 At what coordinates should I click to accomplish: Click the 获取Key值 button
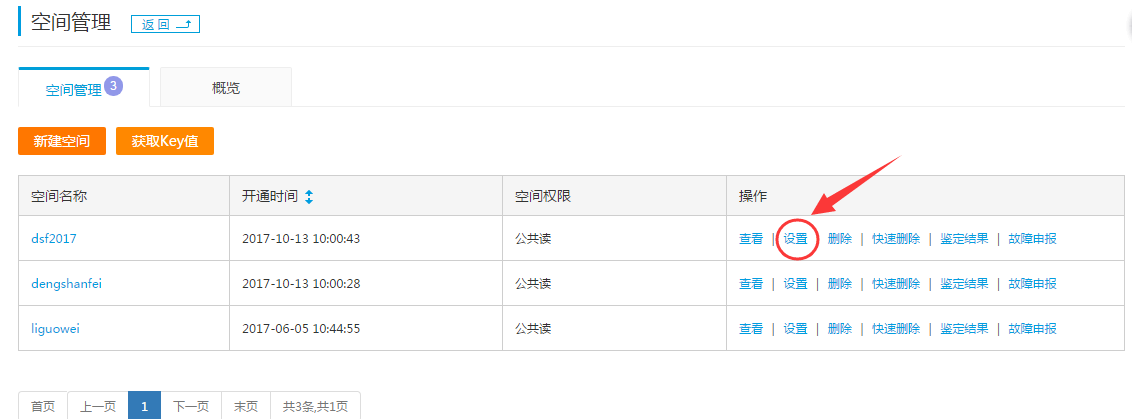tap(165, 142)
